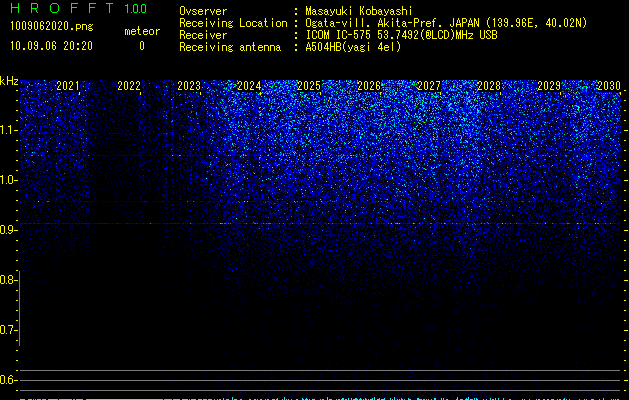This screenshot has width=629, height=400.
Task: Click the 2024 time marker
Action: point(249,86)
